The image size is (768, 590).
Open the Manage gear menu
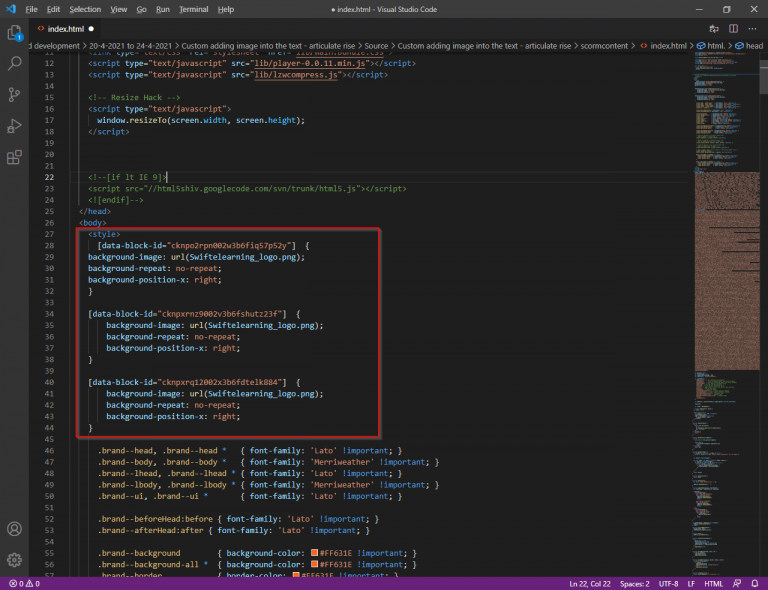15,560
